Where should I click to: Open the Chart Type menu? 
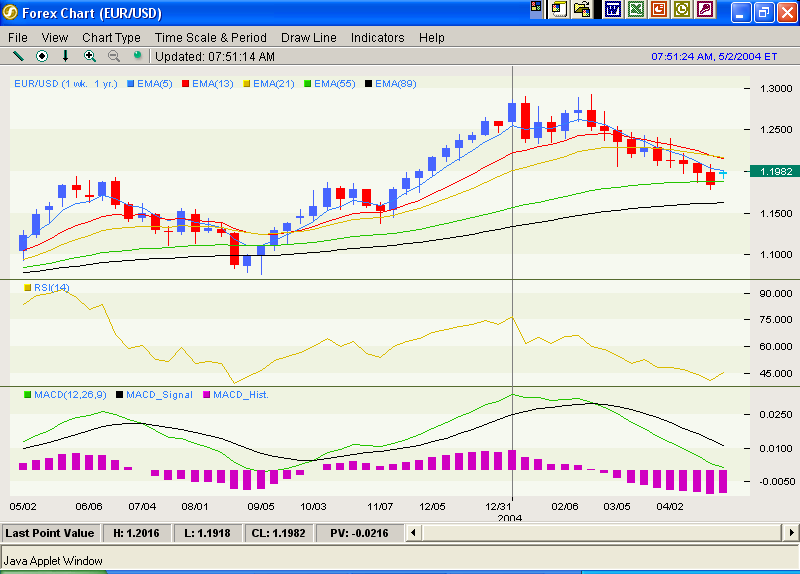pos(111,37)
